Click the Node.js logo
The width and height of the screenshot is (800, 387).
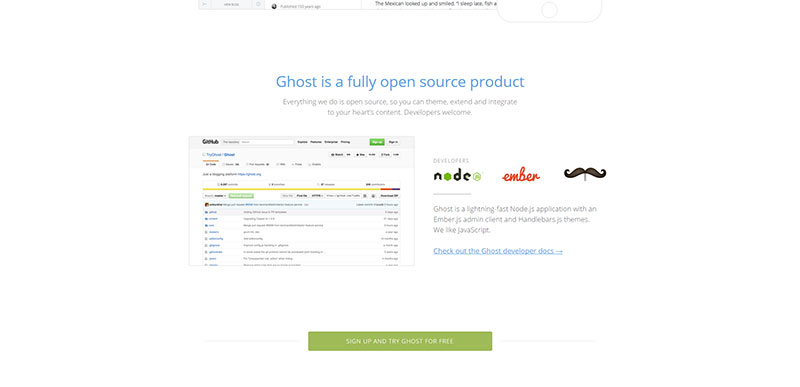(x=457, y=176)
